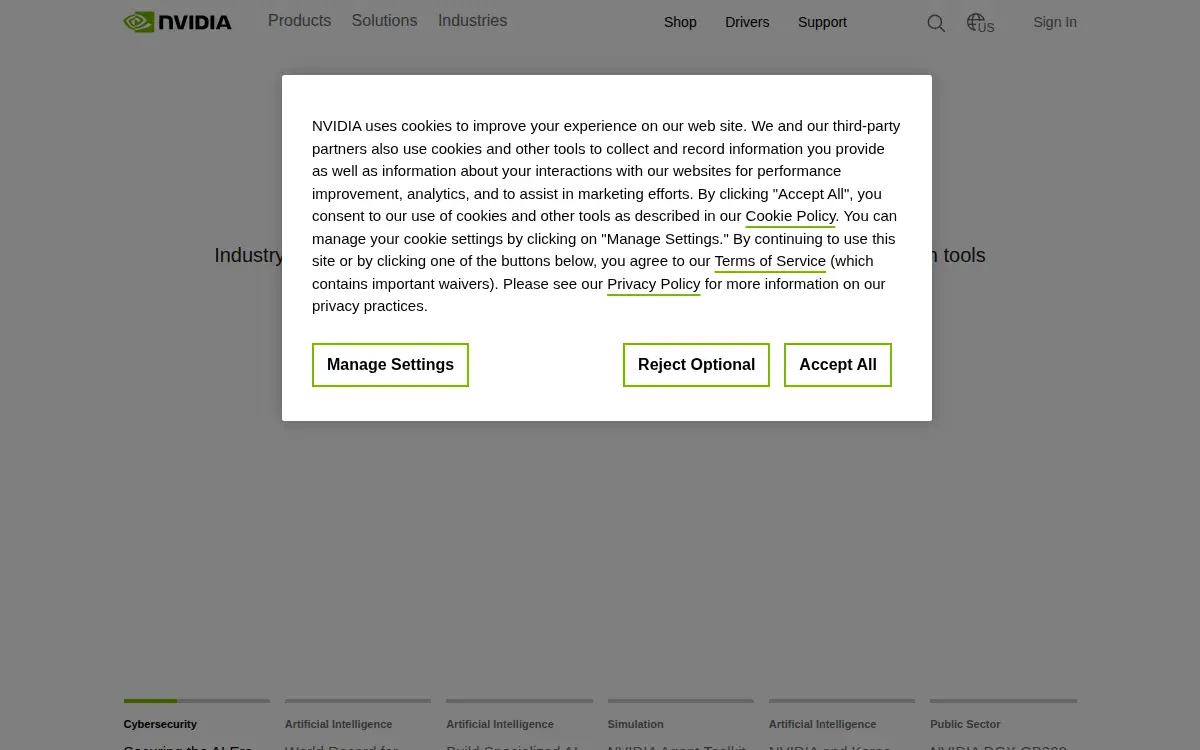
Task: Click Accept All cookies
Action: (x=838, y=365)
